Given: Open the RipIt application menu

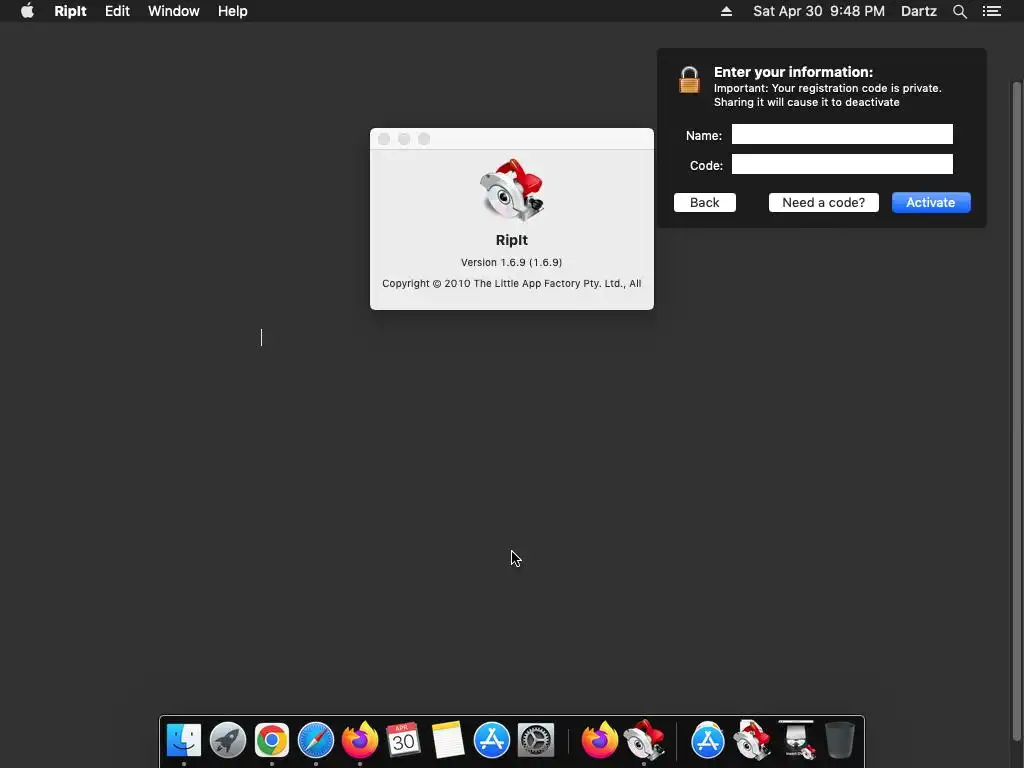Looking at the screenshot, I should pos(70,11).
